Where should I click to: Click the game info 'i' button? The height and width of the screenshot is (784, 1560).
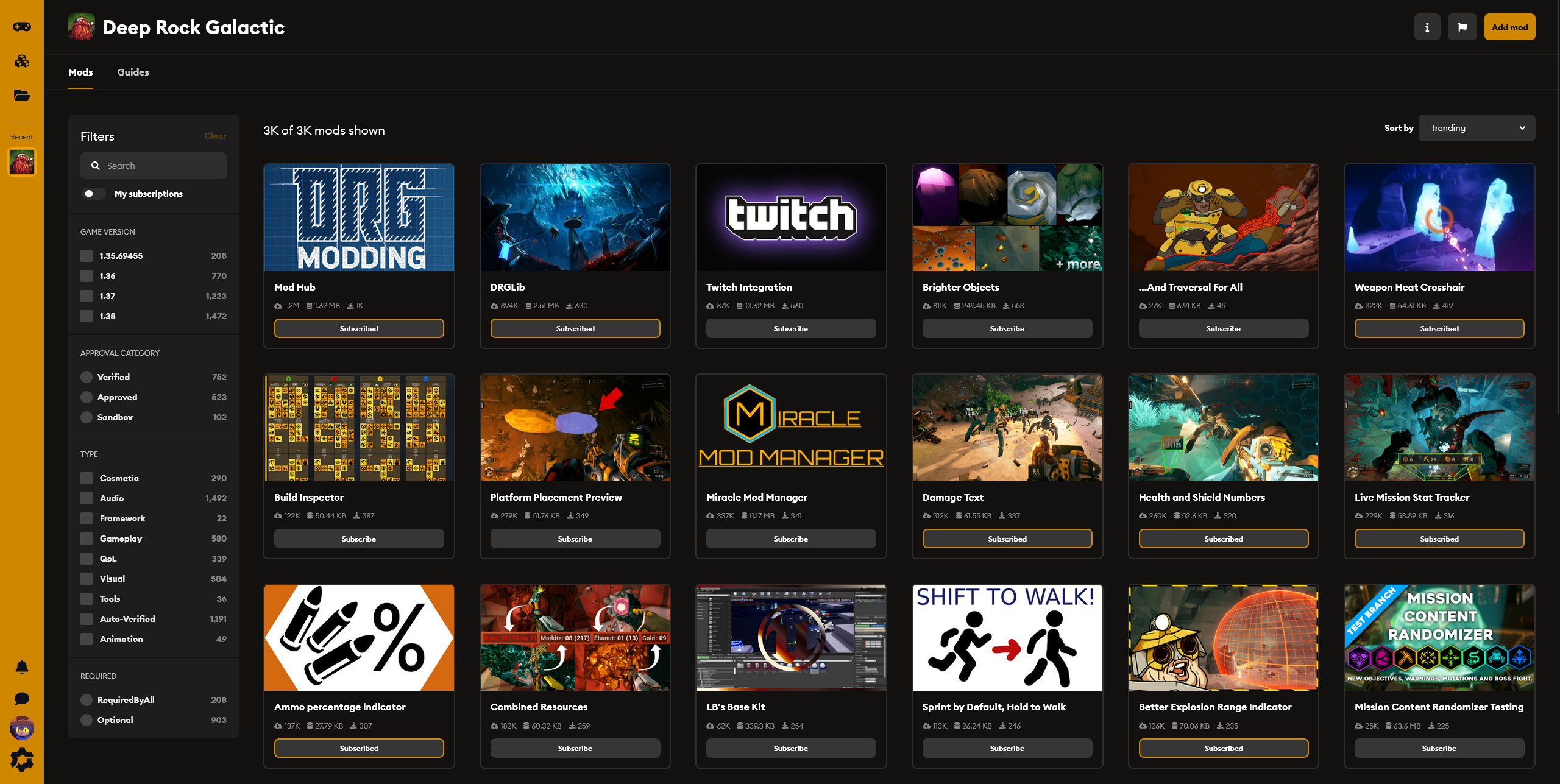click(1427, 27)
